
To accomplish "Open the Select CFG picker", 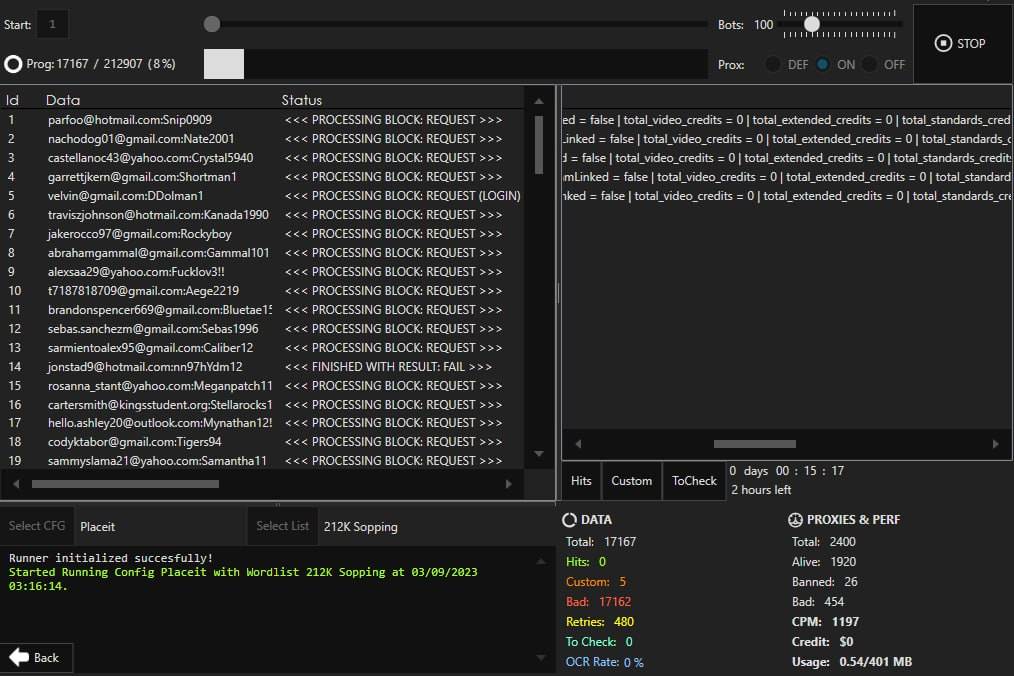I will (x=38, y=526).
